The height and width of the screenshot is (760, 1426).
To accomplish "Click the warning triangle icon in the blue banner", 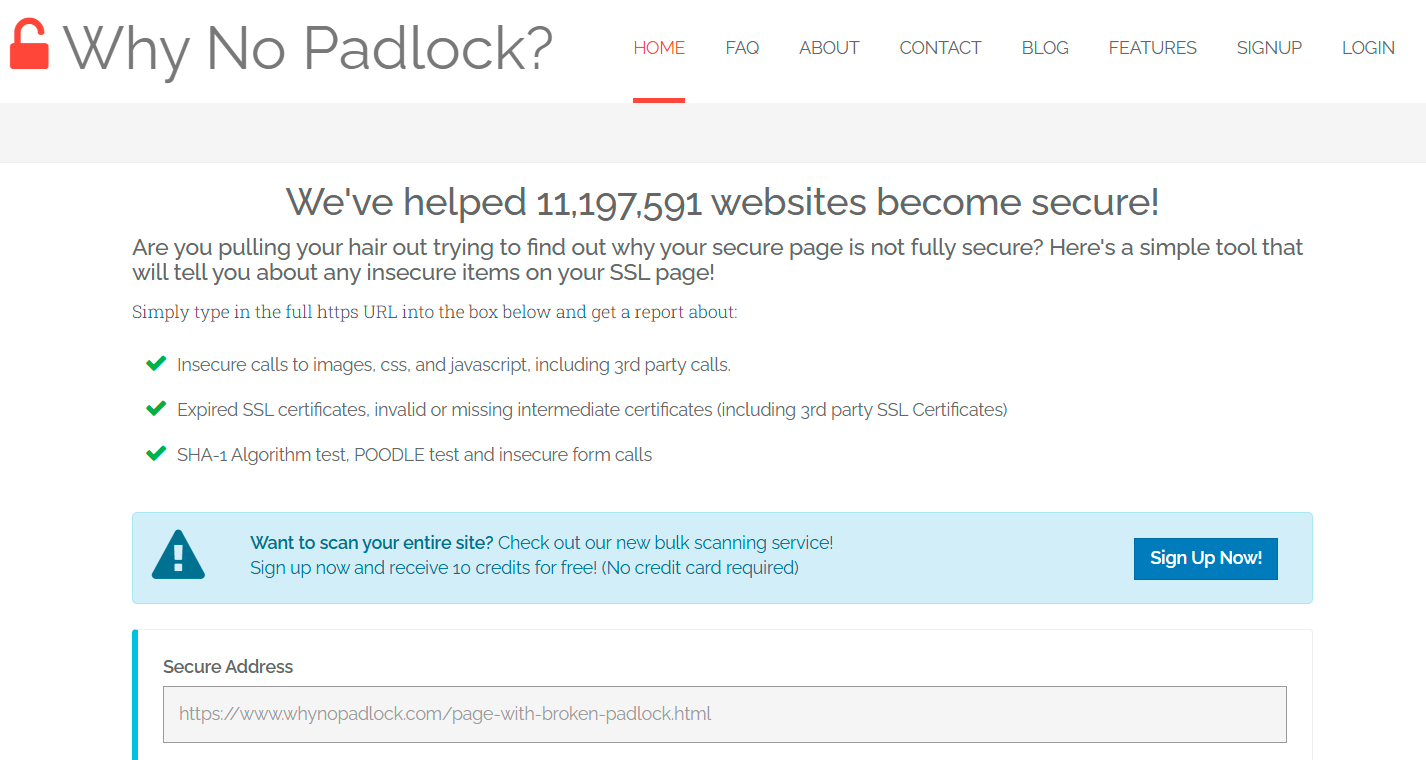I will tap(178, 554).
